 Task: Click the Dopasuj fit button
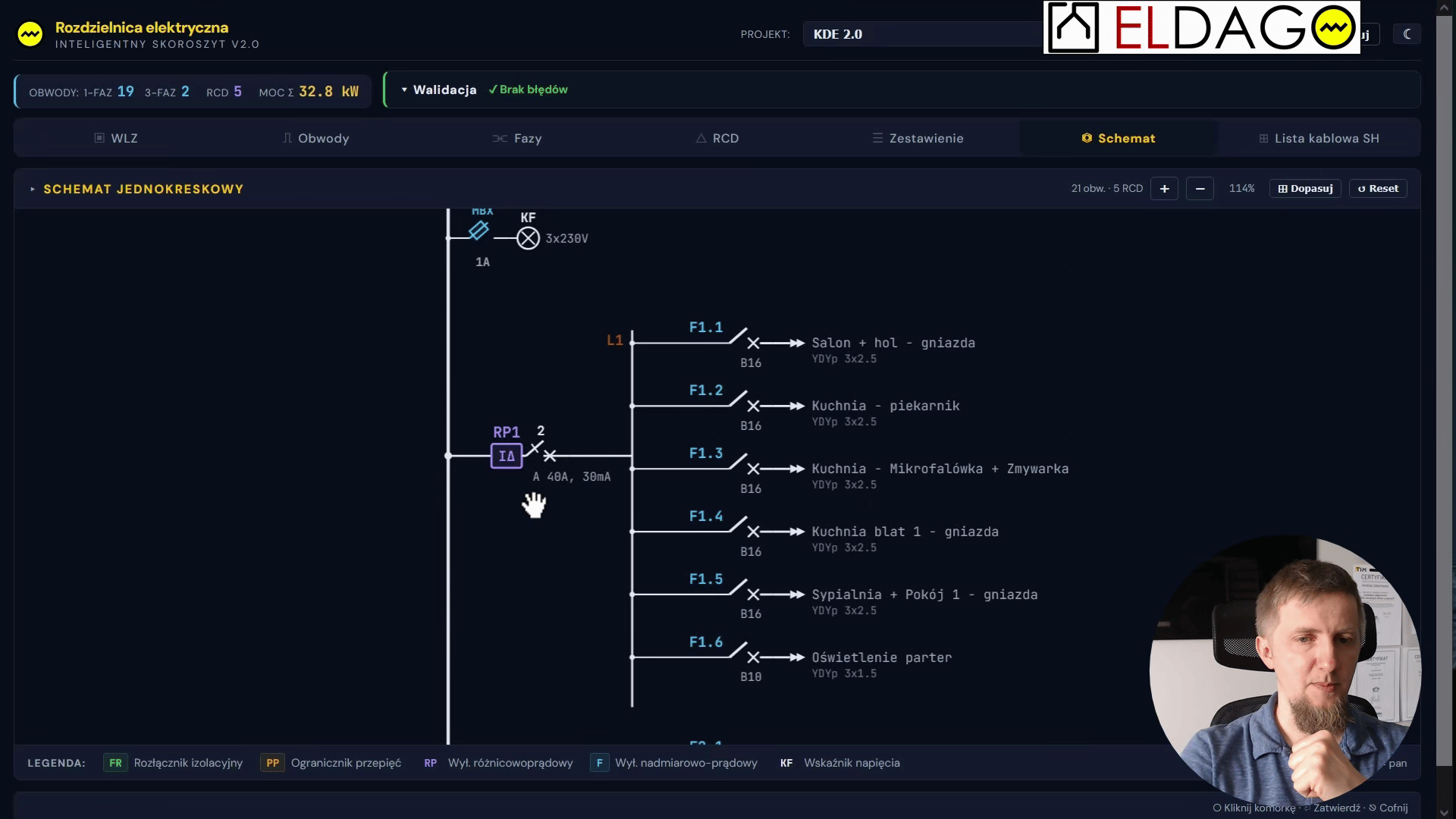click(1305, 189)
